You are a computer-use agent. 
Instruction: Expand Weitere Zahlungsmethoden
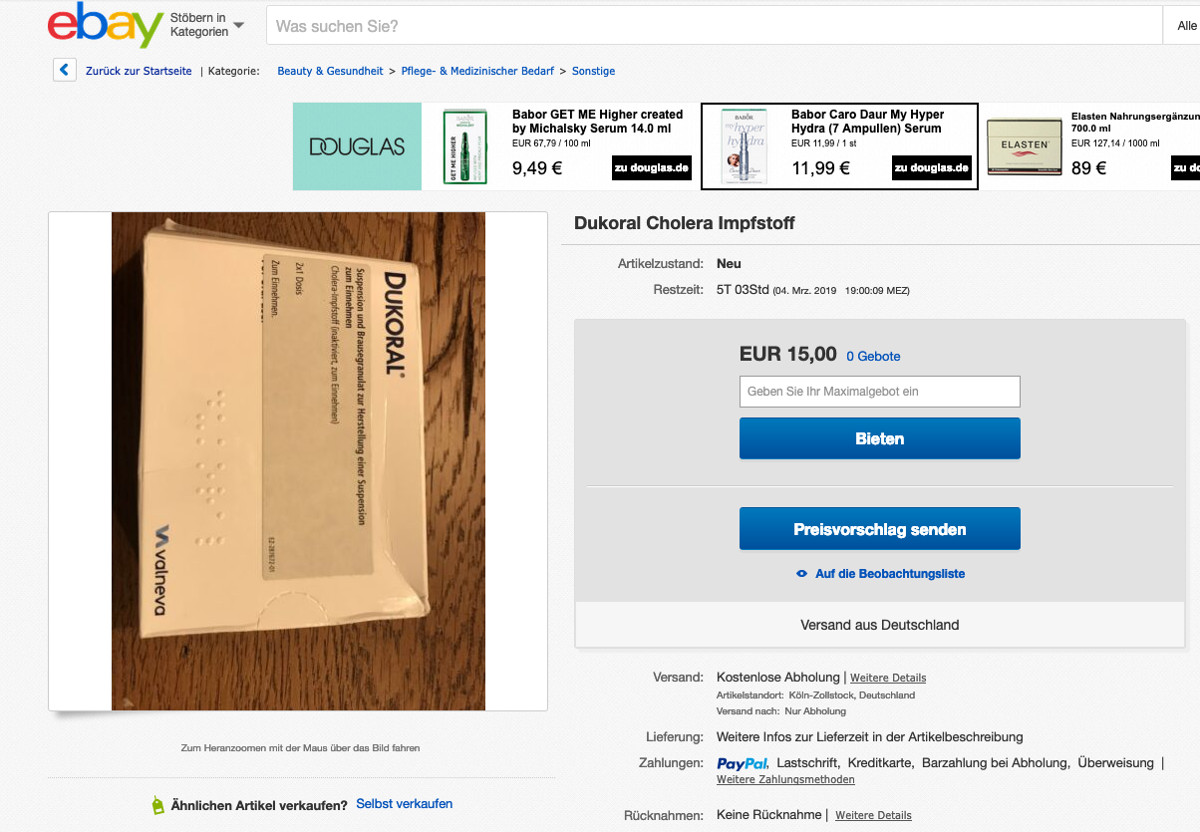(x=785, y=780)
